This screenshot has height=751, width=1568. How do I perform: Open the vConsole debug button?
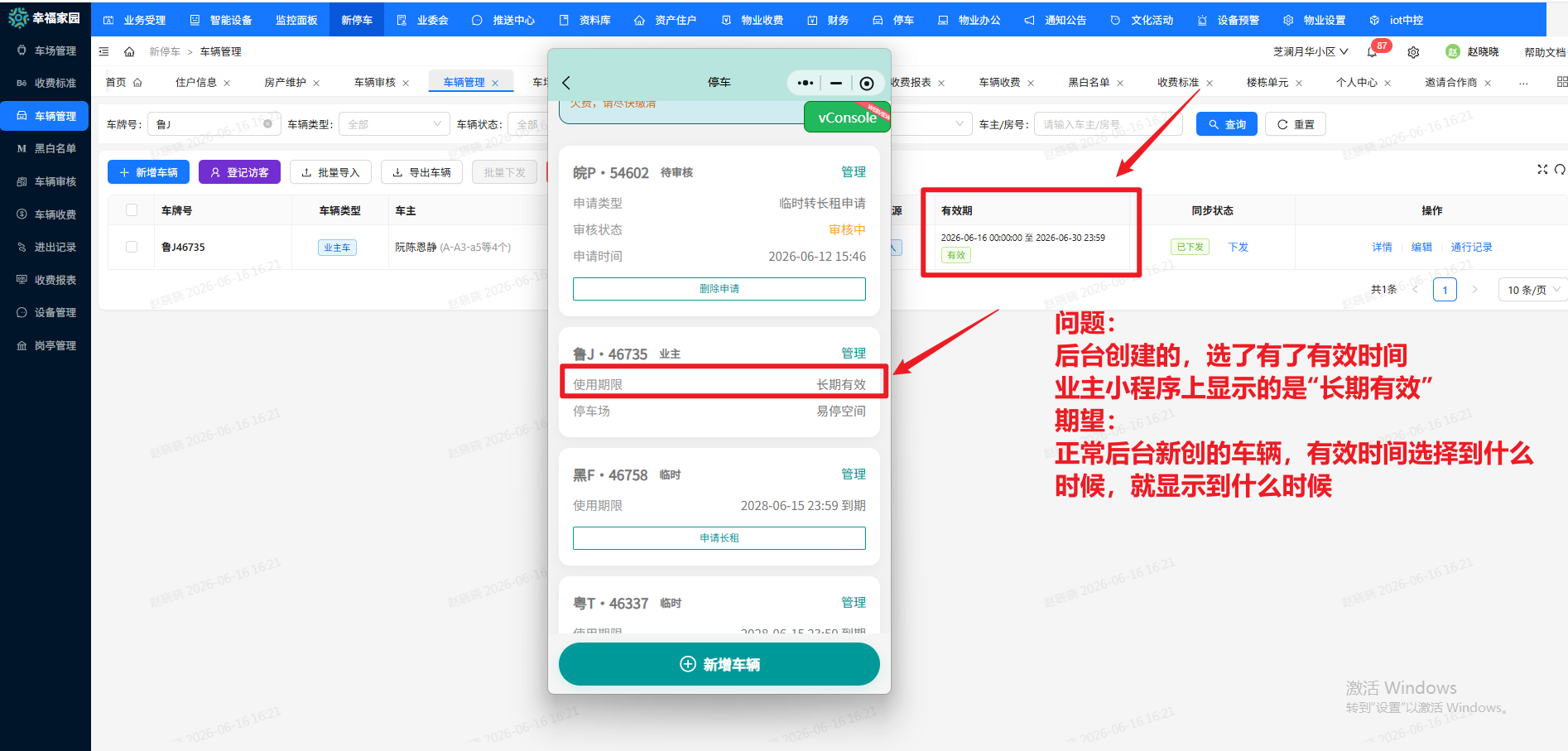tap(847, 118)
